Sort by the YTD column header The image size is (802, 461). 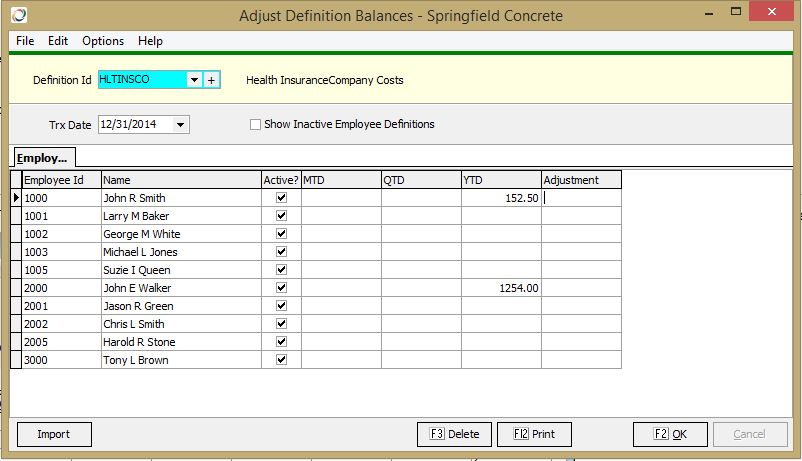(500, 180)
